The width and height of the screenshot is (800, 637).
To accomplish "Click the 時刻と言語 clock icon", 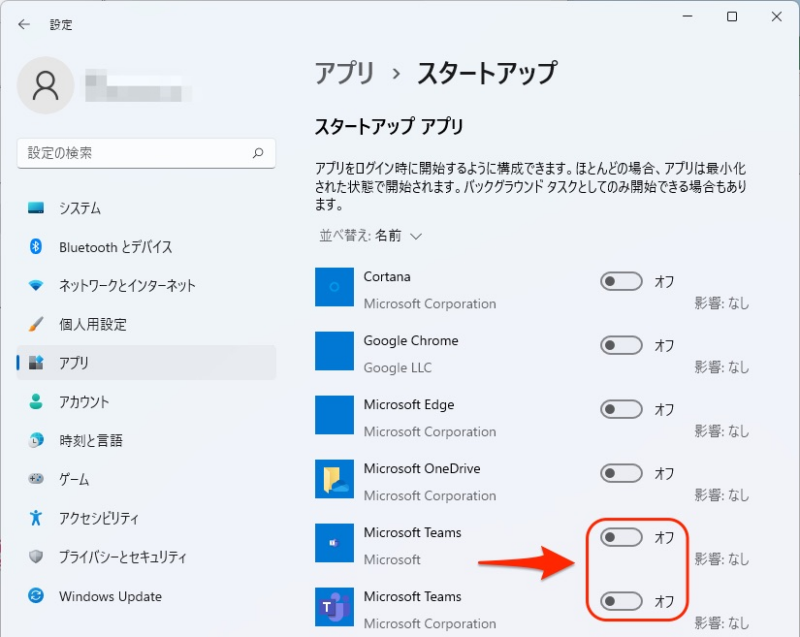I will tap(36, 440).
